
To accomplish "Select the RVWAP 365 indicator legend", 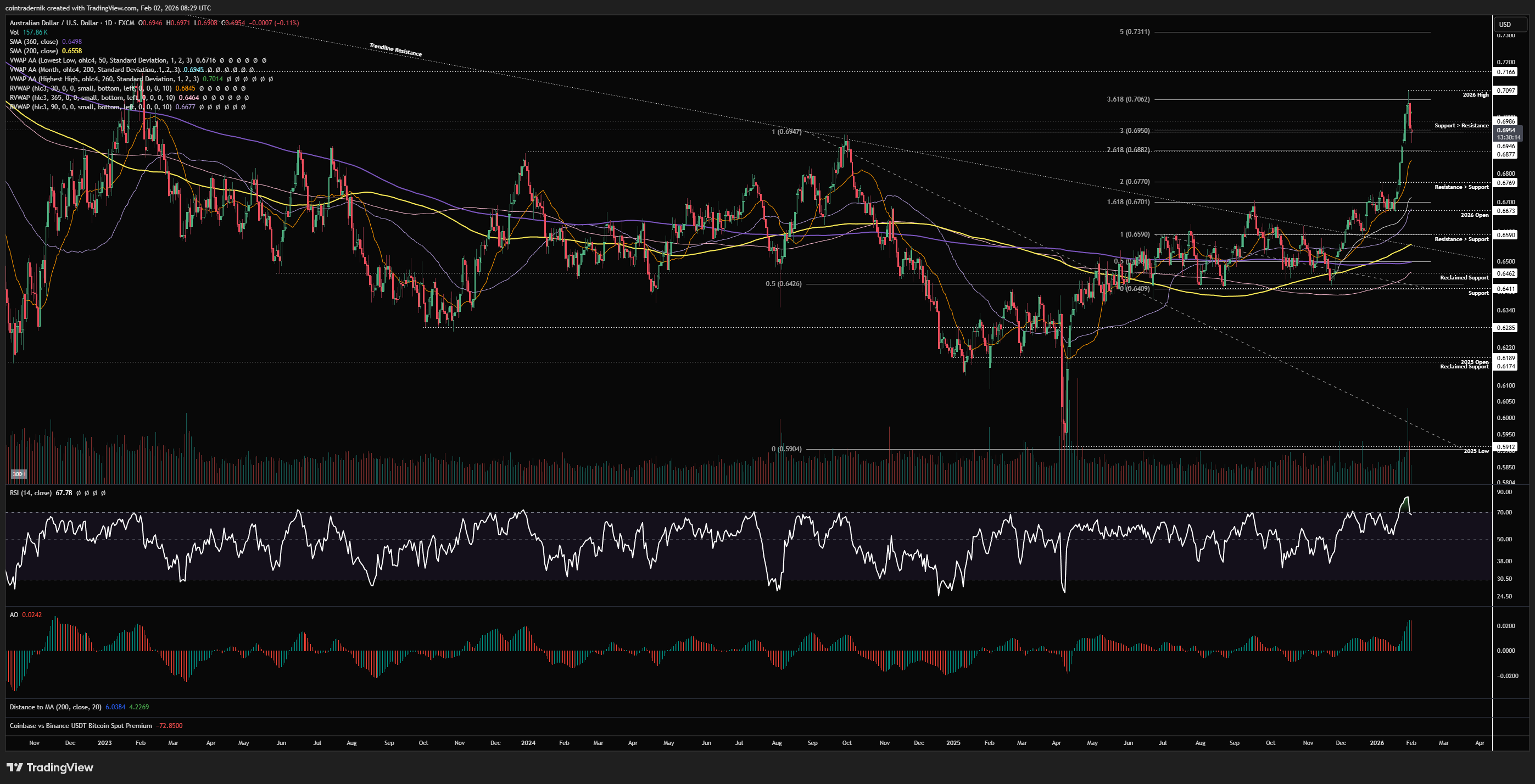I will pyautogui.click(x=90, y=98).
